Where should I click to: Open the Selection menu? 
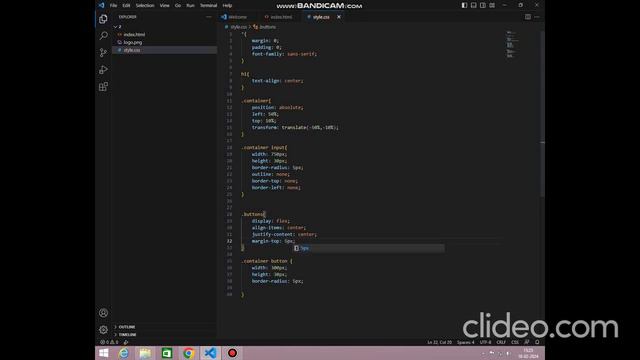145,5
